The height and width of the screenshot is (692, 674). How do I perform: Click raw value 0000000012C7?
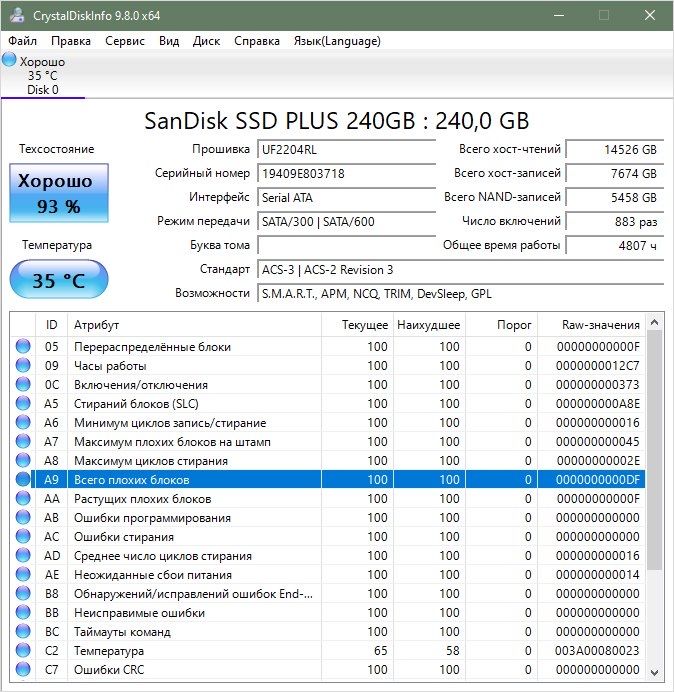[597, 366]
